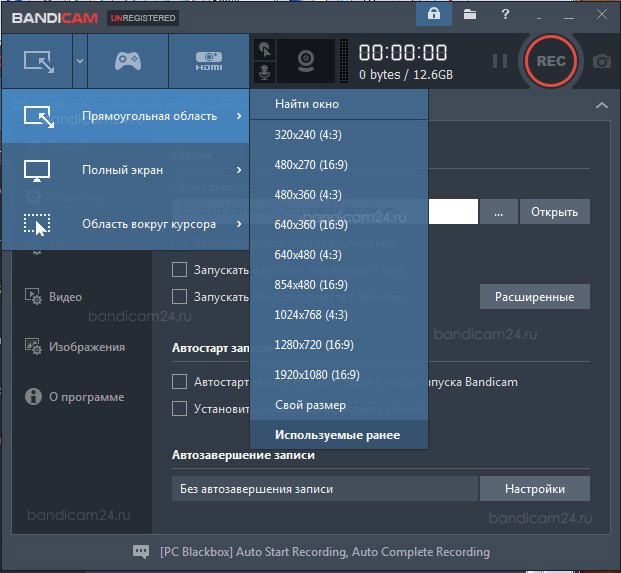621x573 pixels.
Task: Open auto-complete Настройки button
Action: click(535, 489)
